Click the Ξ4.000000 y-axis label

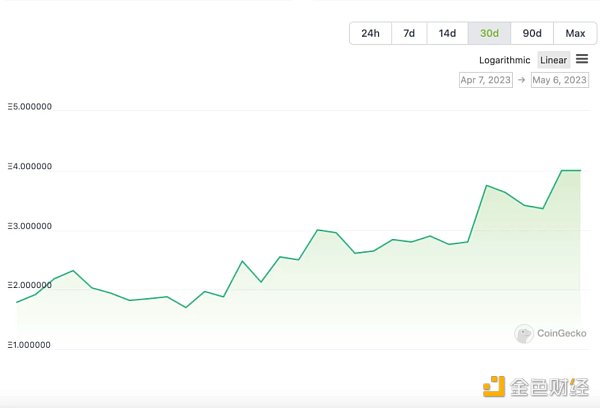(x=30, y=167)
